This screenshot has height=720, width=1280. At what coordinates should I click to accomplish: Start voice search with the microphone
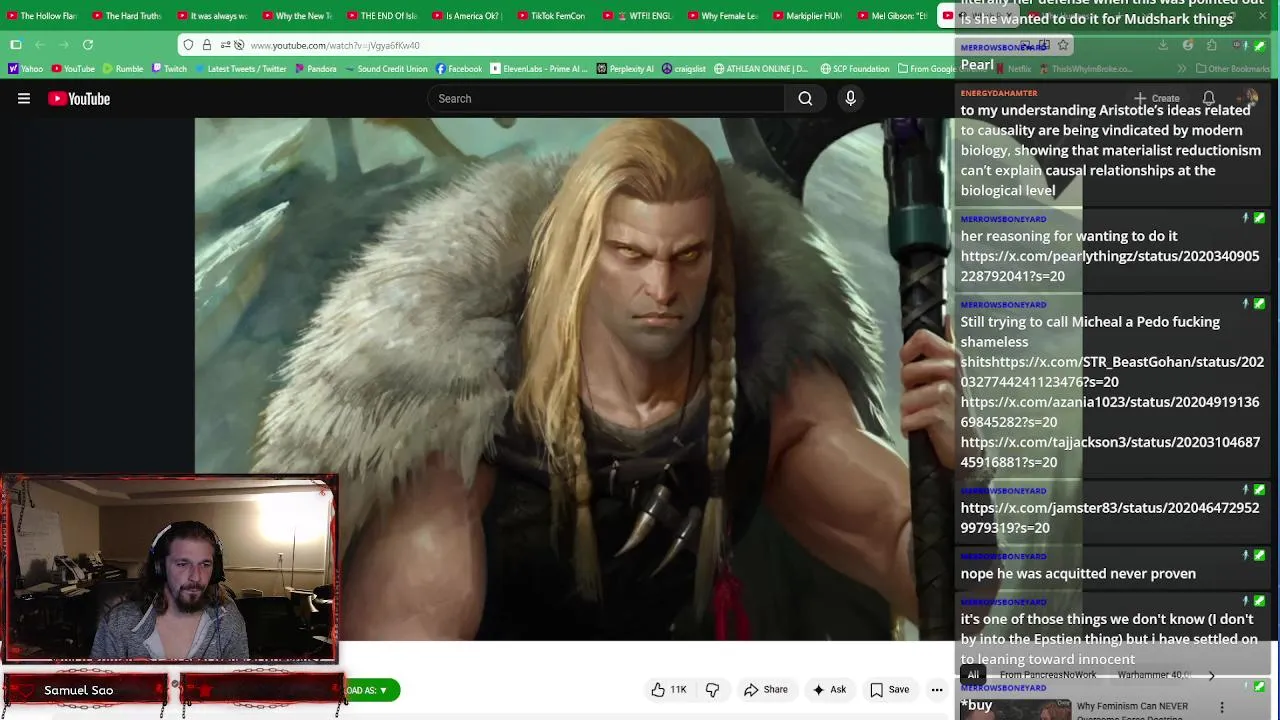tap(850, 98)
